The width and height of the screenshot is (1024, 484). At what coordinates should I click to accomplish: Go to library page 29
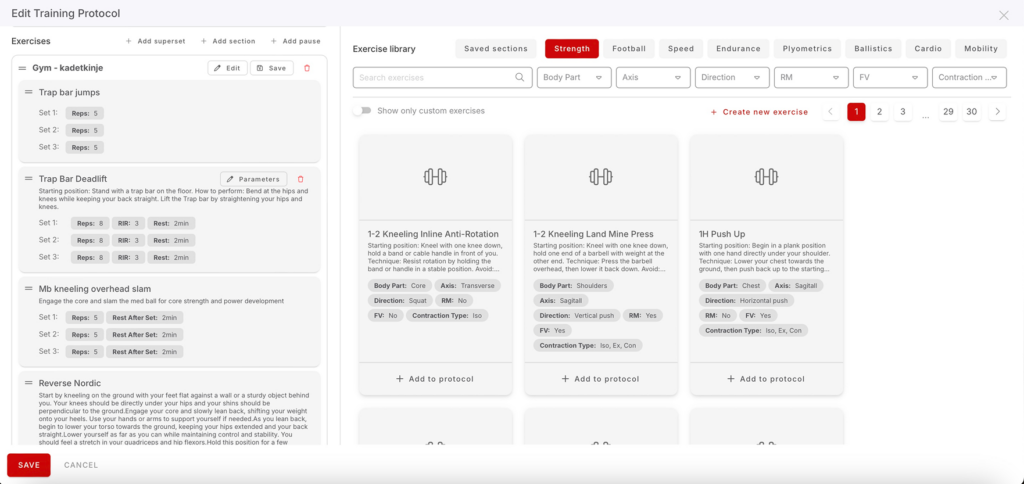click(948, 112)
